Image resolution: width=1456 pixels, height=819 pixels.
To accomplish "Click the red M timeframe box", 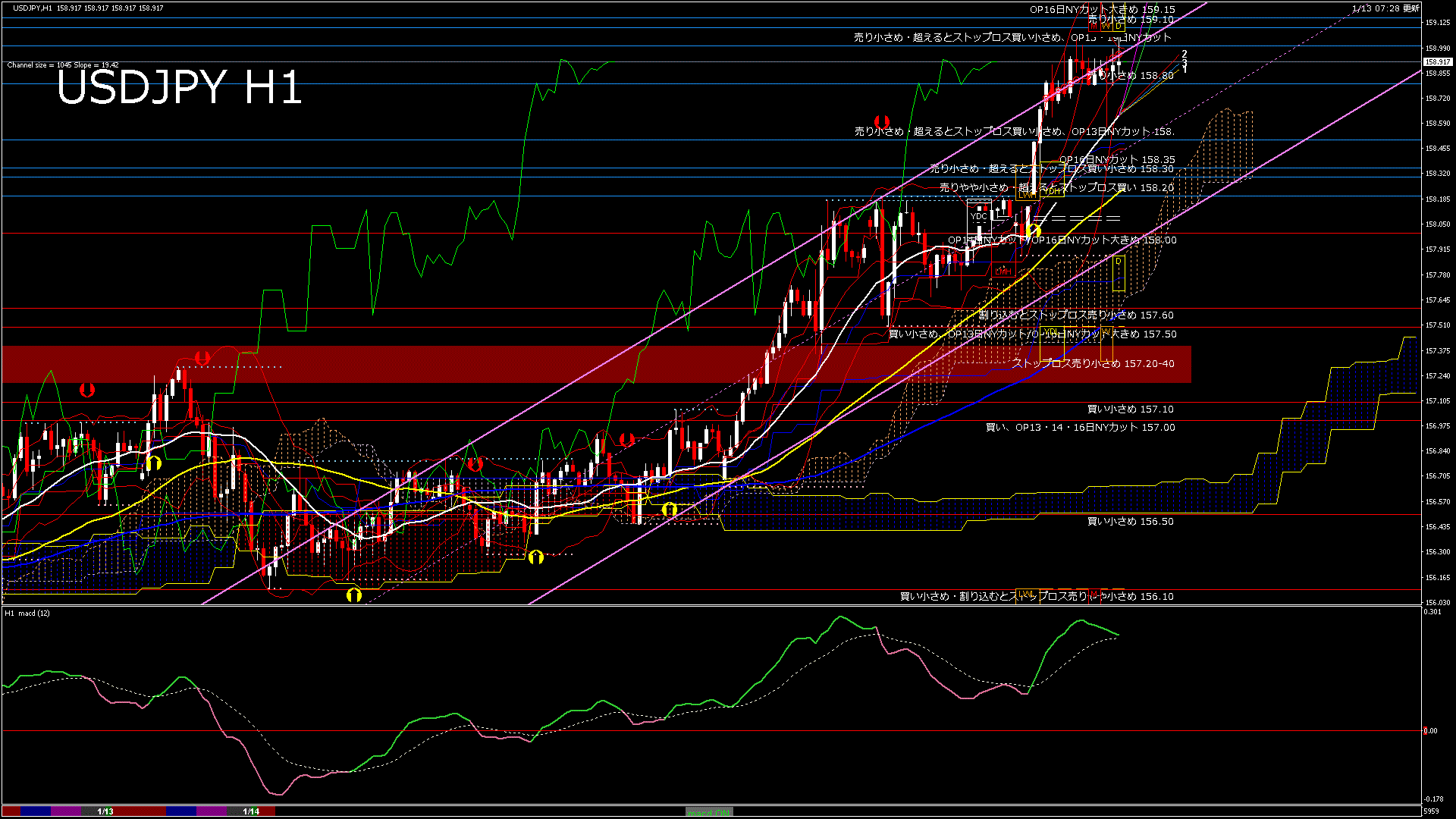I will point(1094,26).
